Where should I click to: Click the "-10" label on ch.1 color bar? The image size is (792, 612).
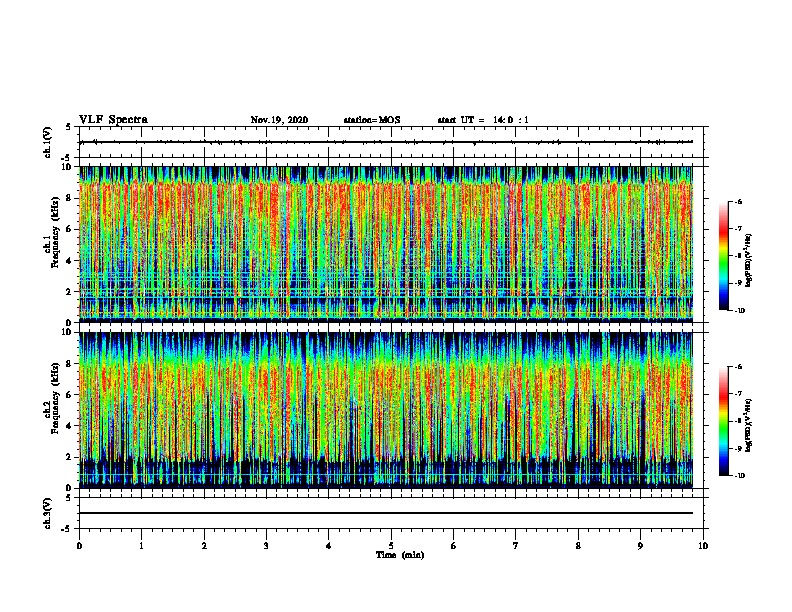pyautogui.click(x=739, y=311)
